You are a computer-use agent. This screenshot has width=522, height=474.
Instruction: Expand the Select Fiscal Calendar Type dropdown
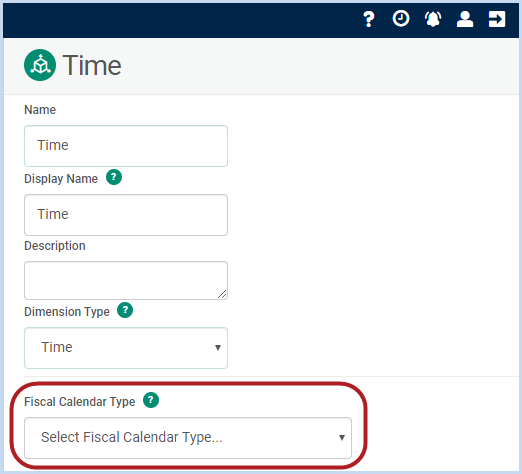pos(188,438)
